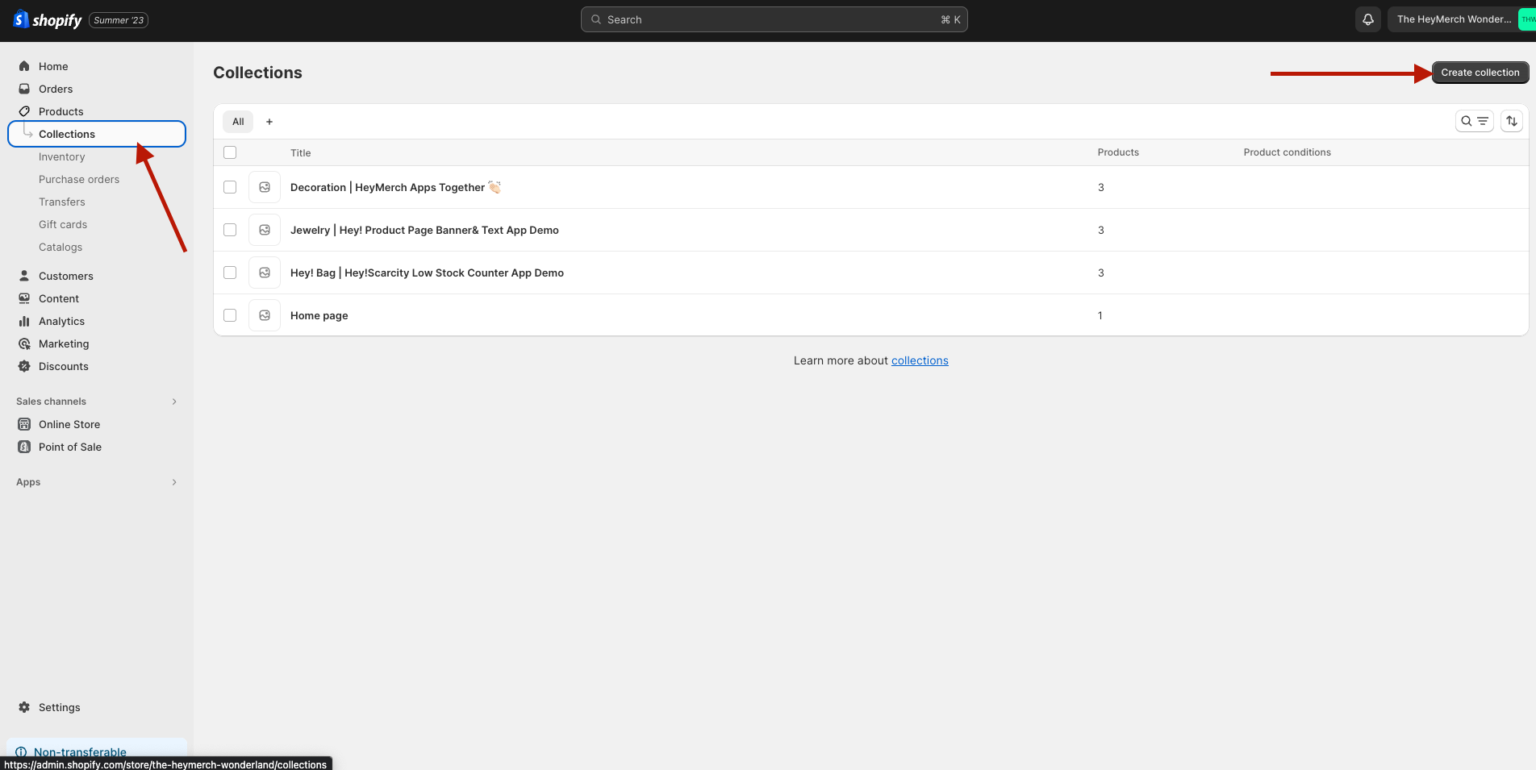Screen dimensions: 1536x770
Task: Check the Home page collection checkbox
Action: [x=230, y=315]
